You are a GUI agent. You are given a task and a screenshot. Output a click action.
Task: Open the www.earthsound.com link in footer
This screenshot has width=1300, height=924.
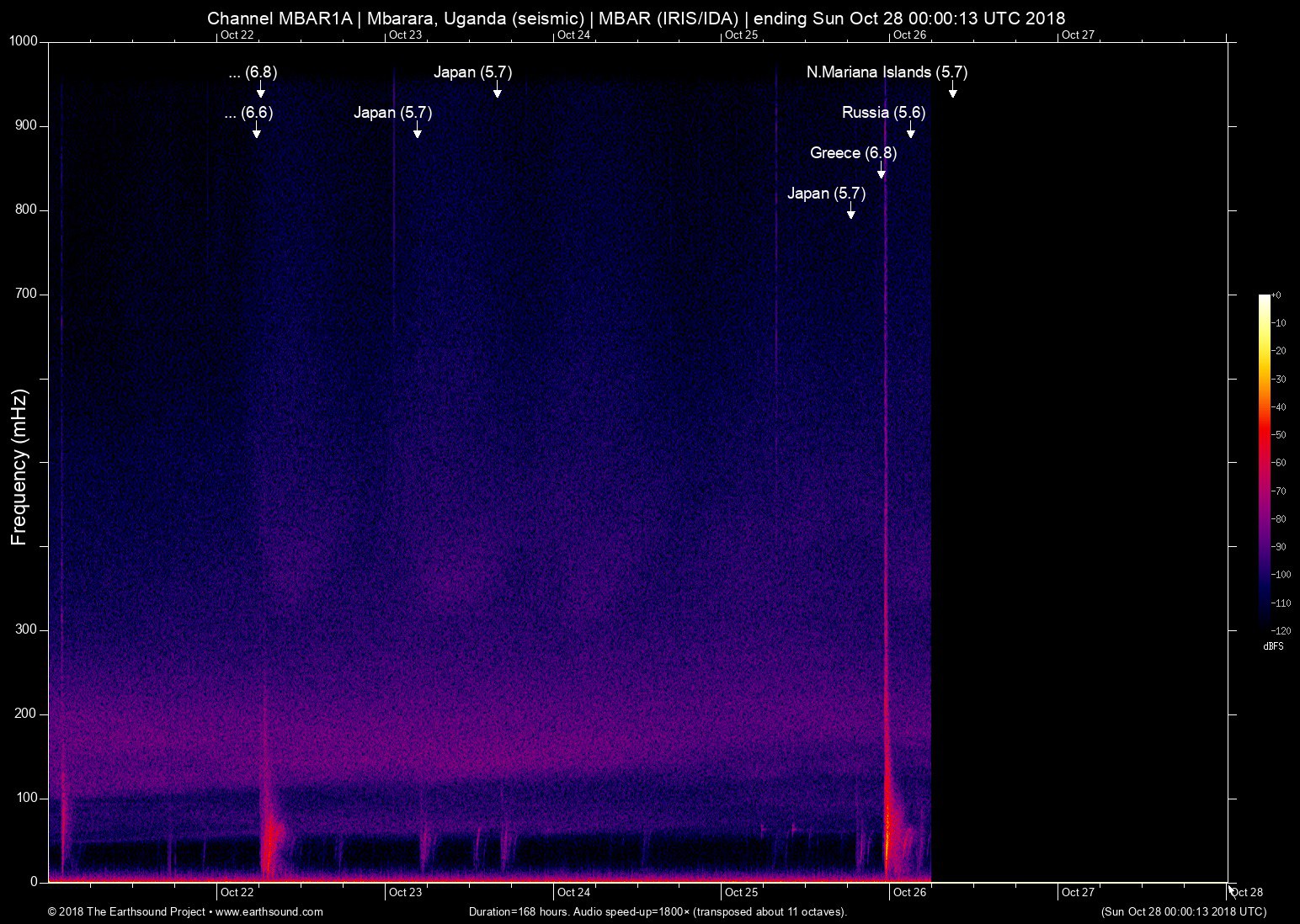pyautogui.click(x=269, y=911)
